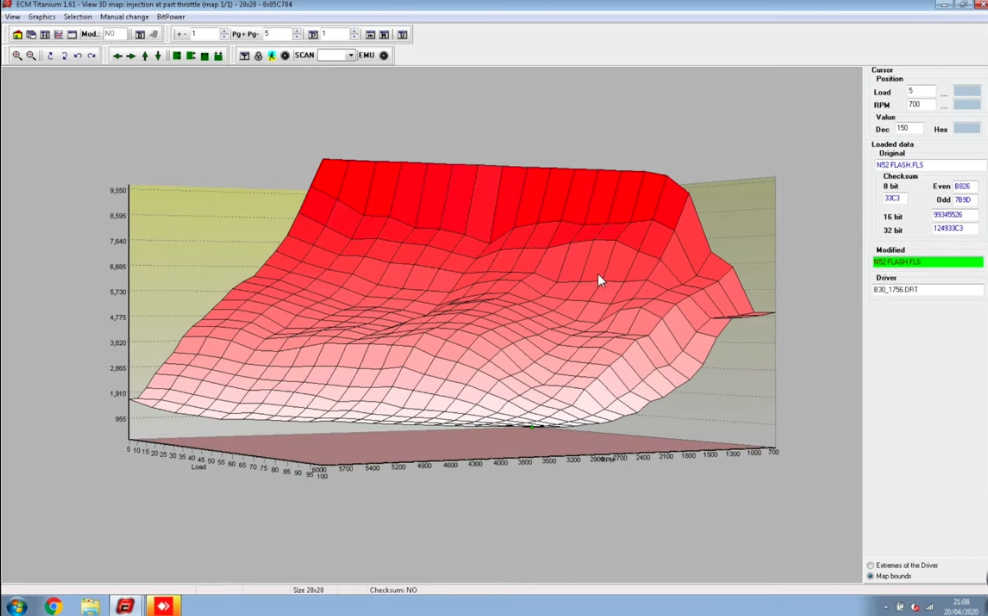Click the green modified file N52 FLASH field
The image size is (988, 616).
pos(928,261)
